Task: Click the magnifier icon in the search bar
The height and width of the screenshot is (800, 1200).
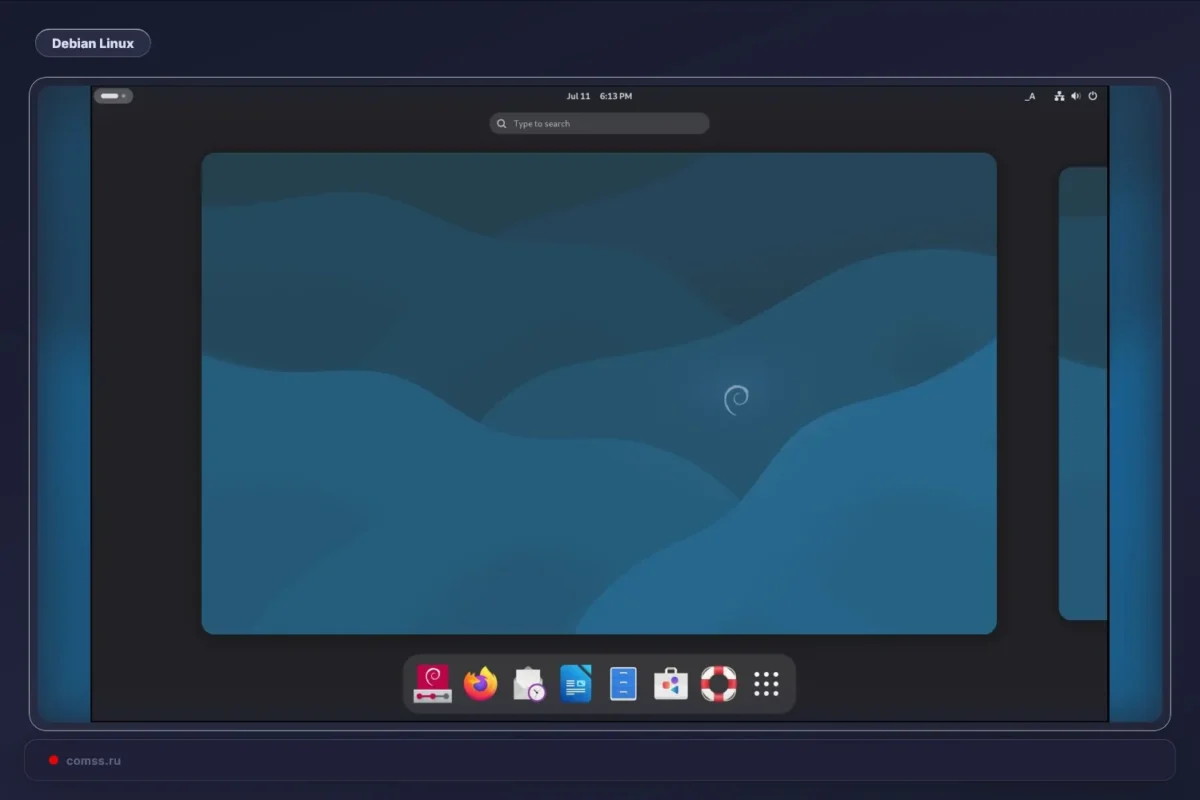Action: (x=501, y=124)
